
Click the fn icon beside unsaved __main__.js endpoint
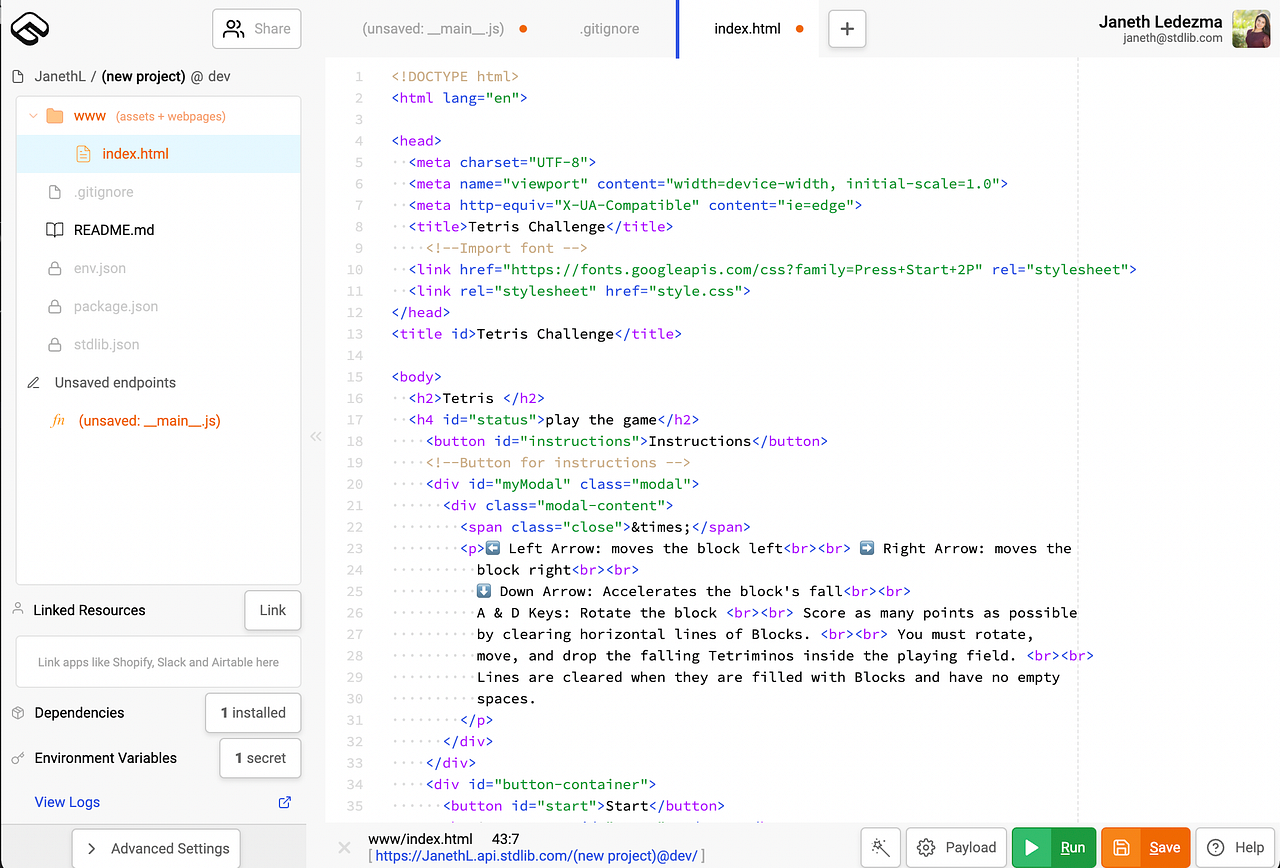pyautogui.click(x=57, y=420)
